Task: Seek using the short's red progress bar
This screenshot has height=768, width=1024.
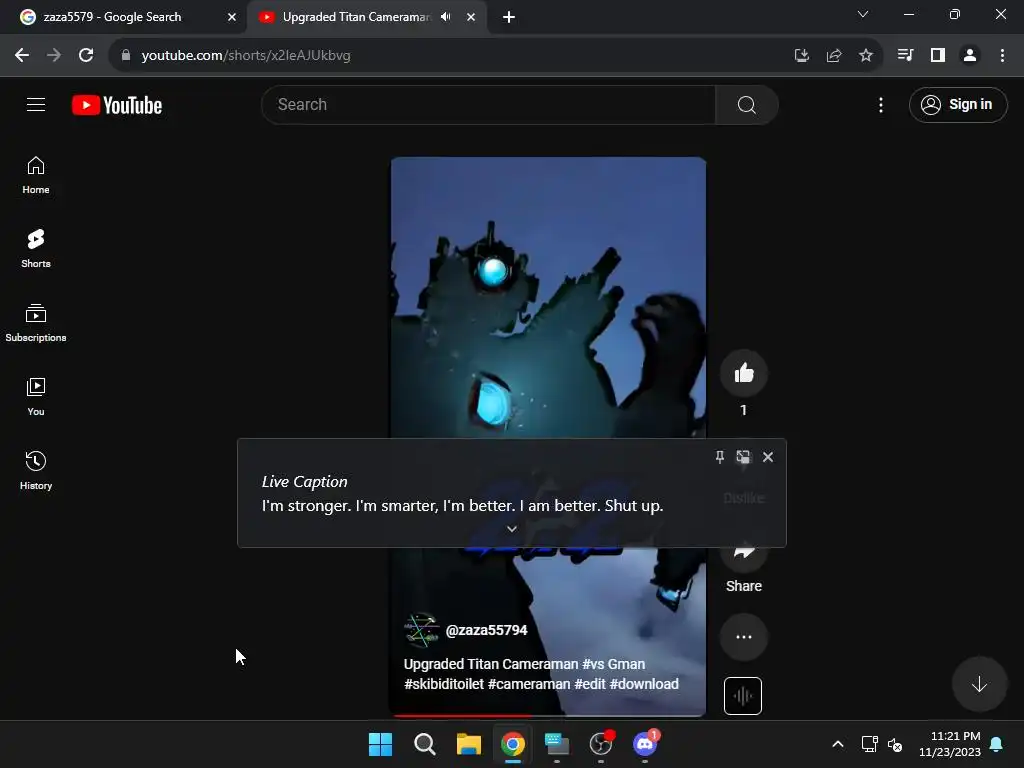Action: click(547, 715)
